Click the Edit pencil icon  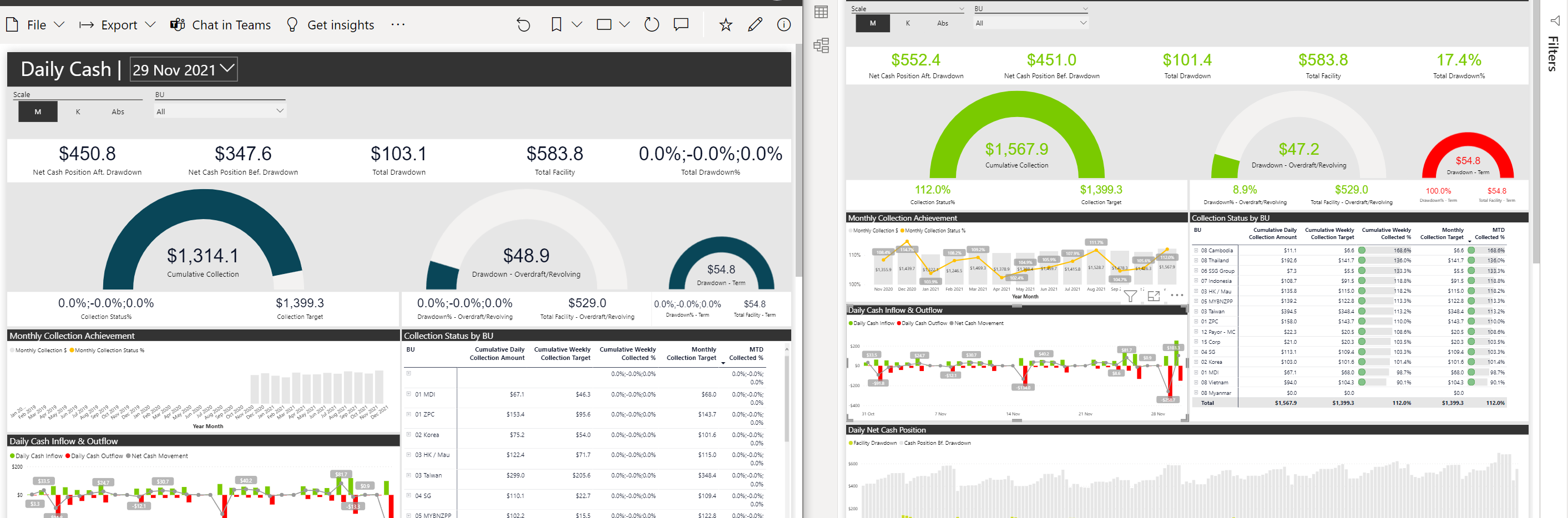(x=755, y=25)
